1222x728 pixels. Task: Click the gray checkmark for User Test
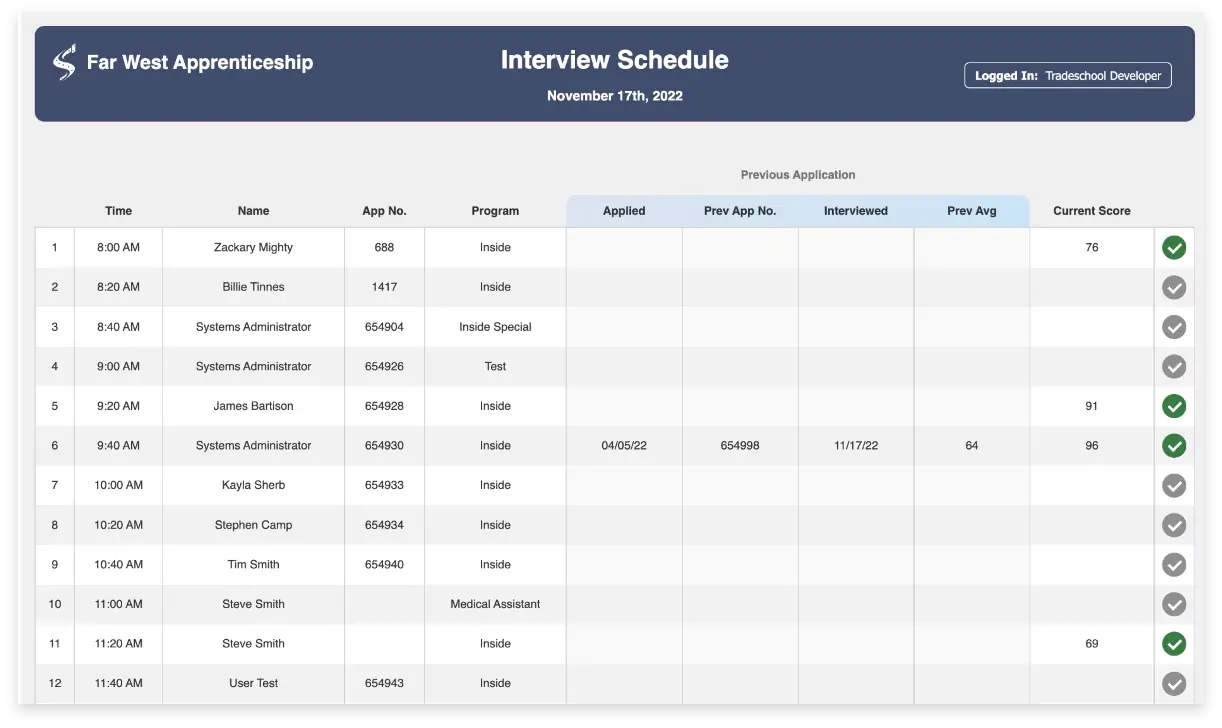1174,683
